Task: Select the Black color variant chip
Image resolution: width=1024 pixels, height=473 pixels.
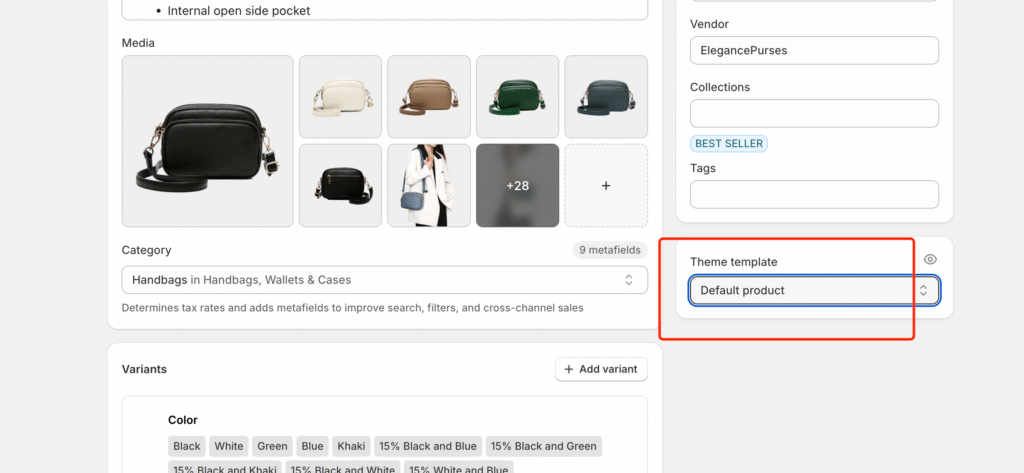Action: (187, 446)
